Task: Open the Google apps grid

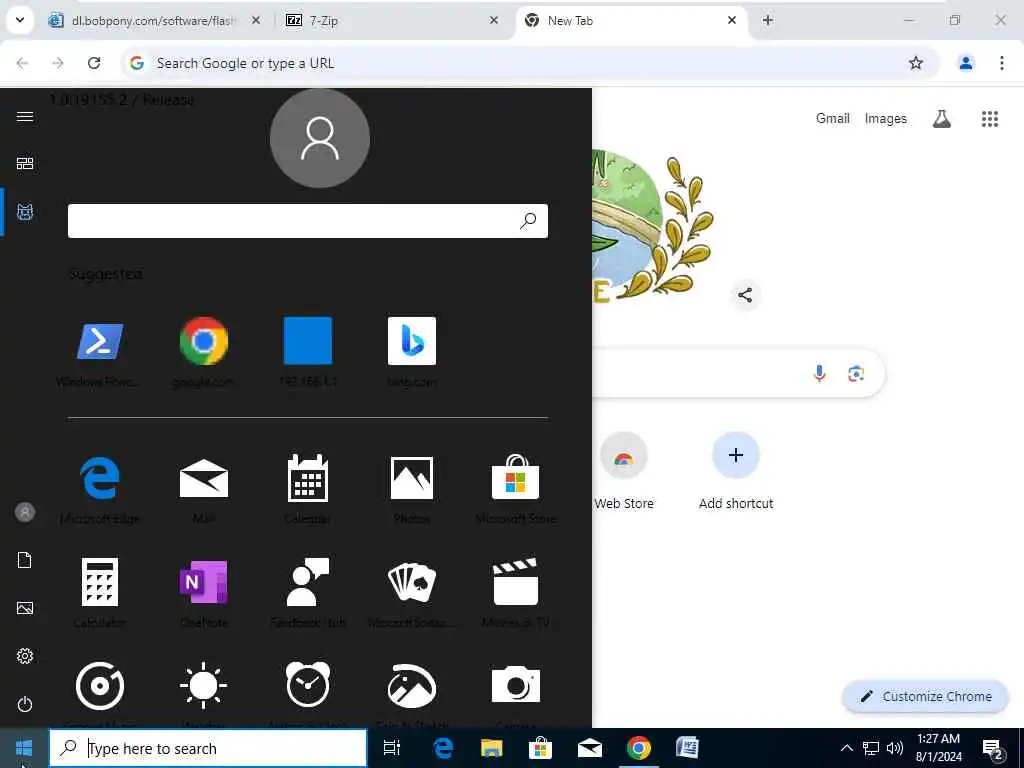Action: point(990,118)
